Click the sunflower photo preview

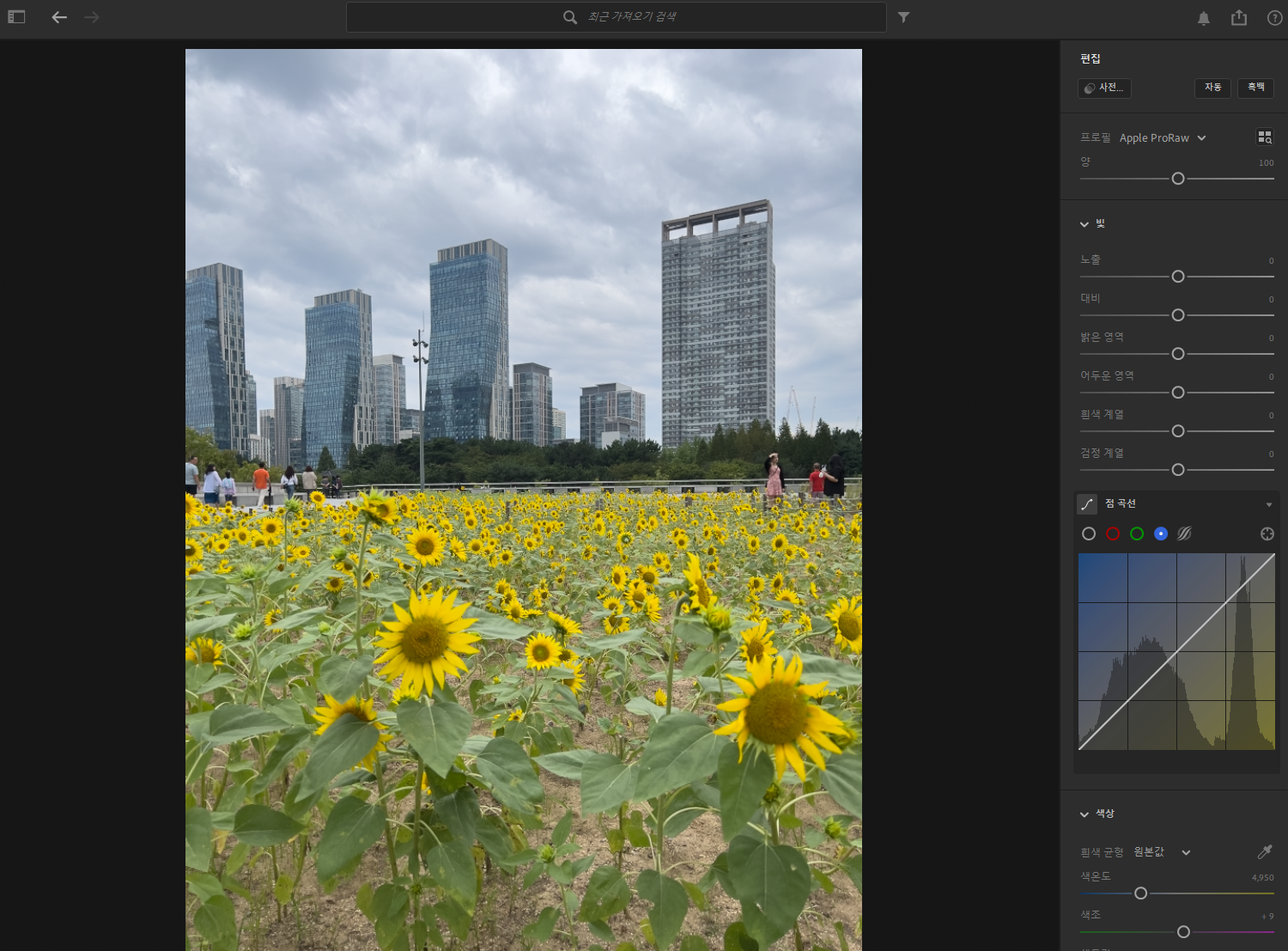point(524,500)
